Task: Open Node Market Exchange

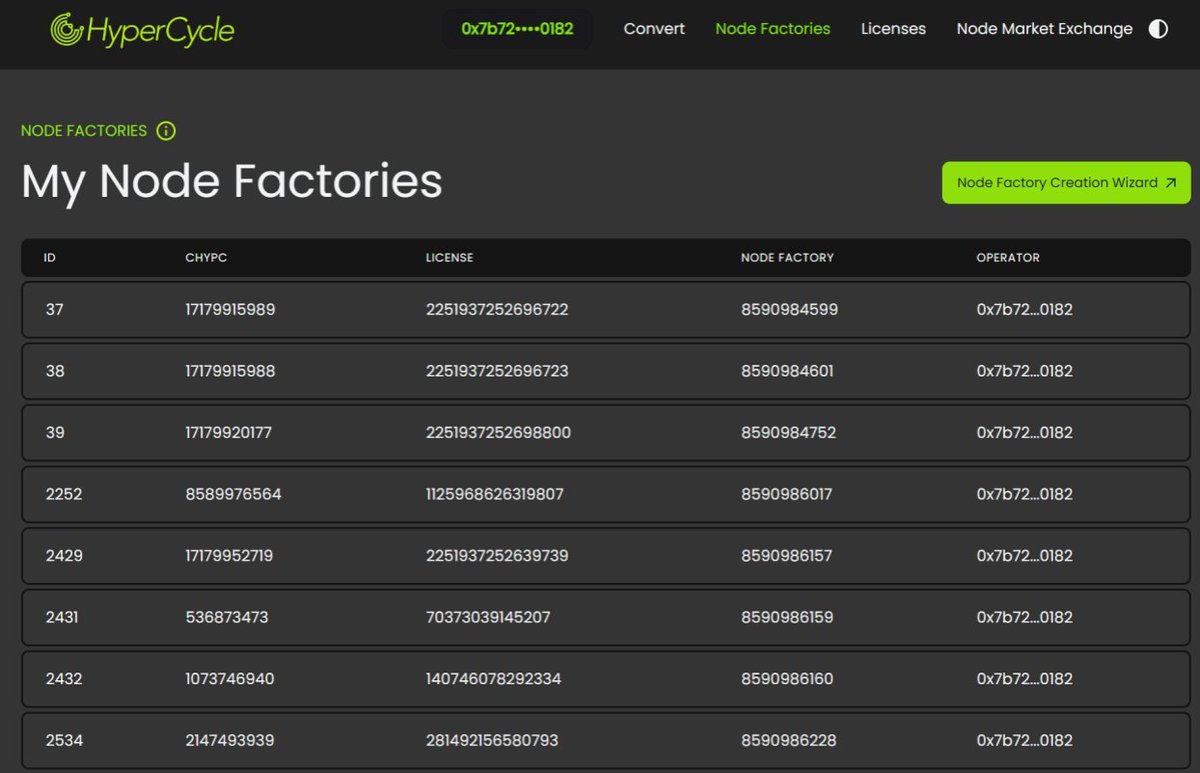Action: pos(1044,29)
